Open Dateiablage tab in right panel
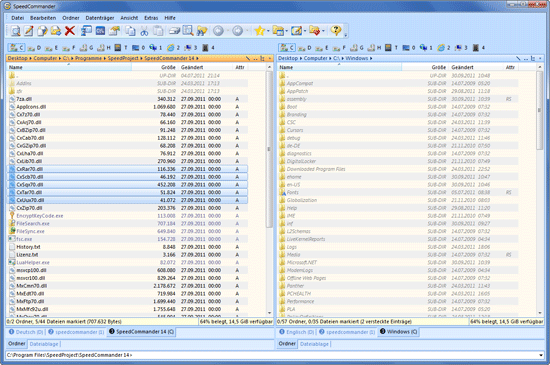Image resolution: width=550 pixels, height=365 pixels. click(x=314, y=344)
